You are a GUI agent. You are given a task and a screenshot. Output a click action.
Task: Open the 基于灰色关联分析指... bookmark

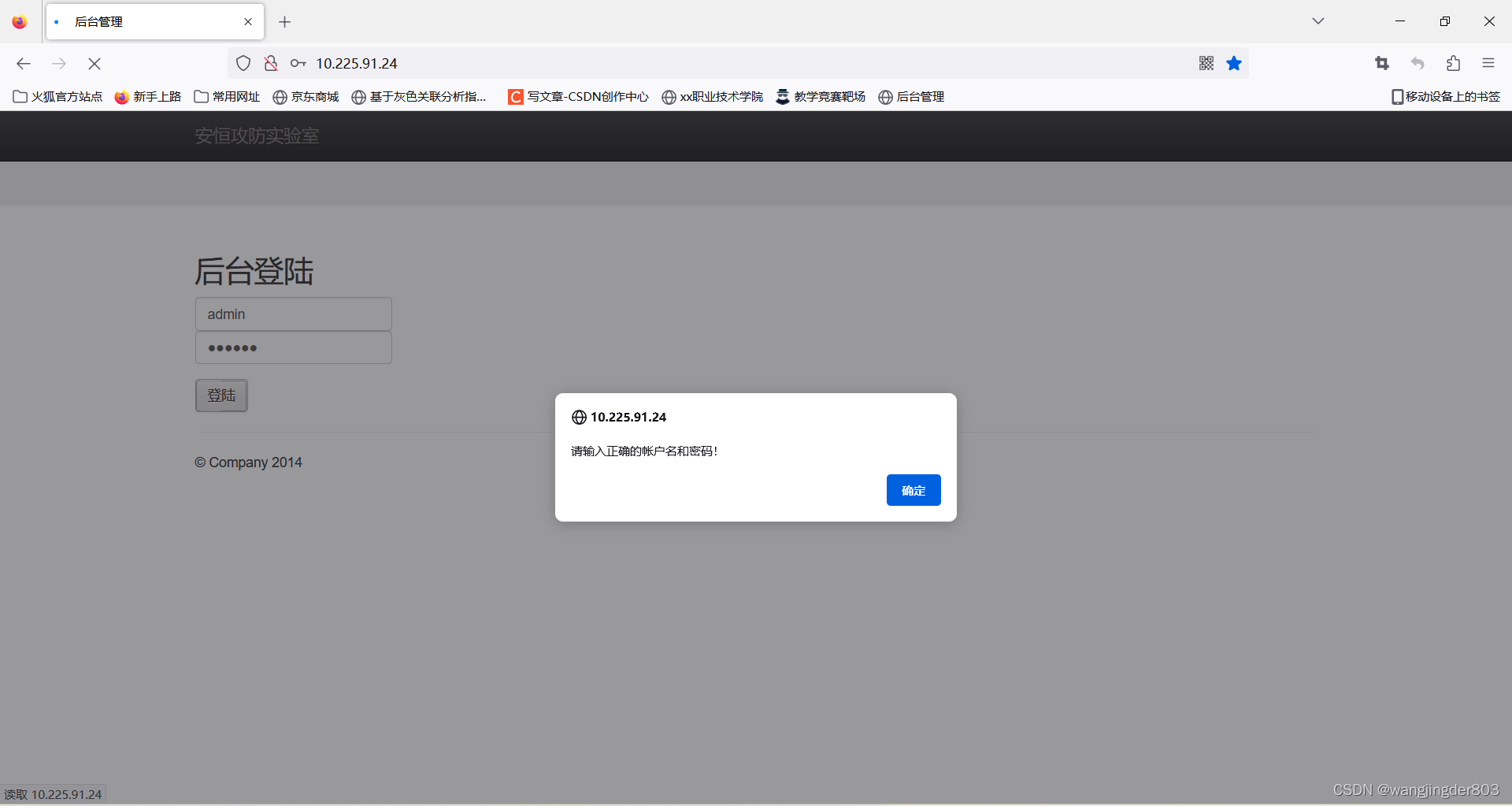click(419, 97)
